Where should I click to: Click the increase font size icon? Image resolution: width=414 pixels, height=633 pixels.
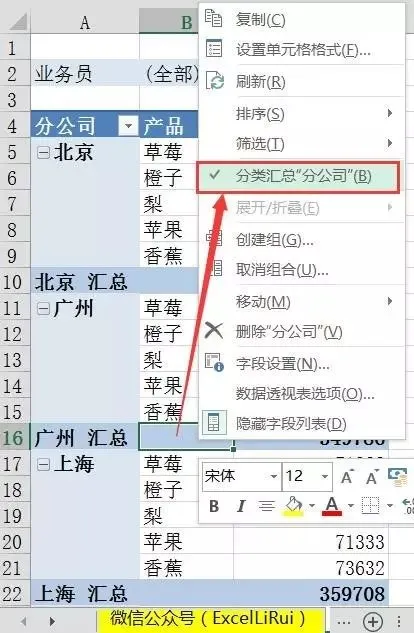coord(347,477)
